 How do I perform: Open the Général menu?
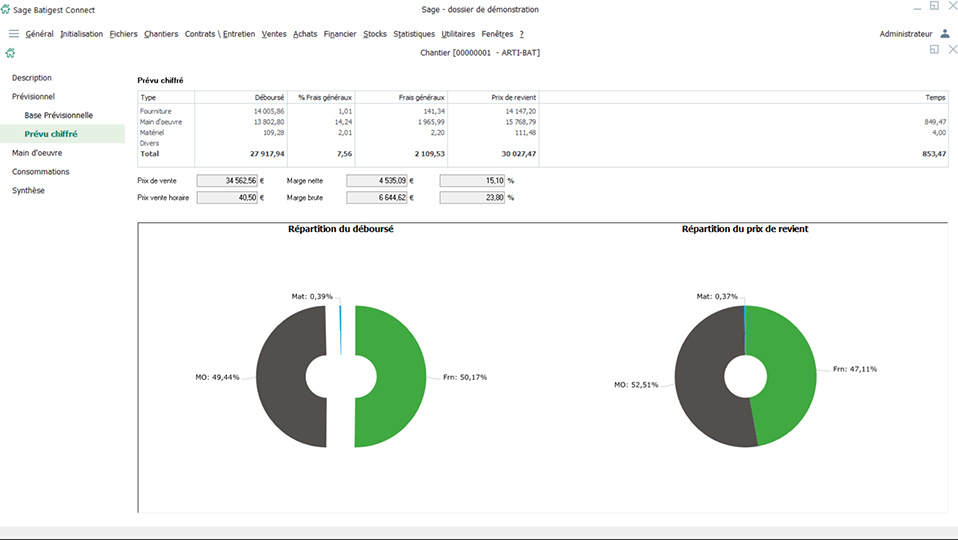pyautogui.click(x=40, y=34)
